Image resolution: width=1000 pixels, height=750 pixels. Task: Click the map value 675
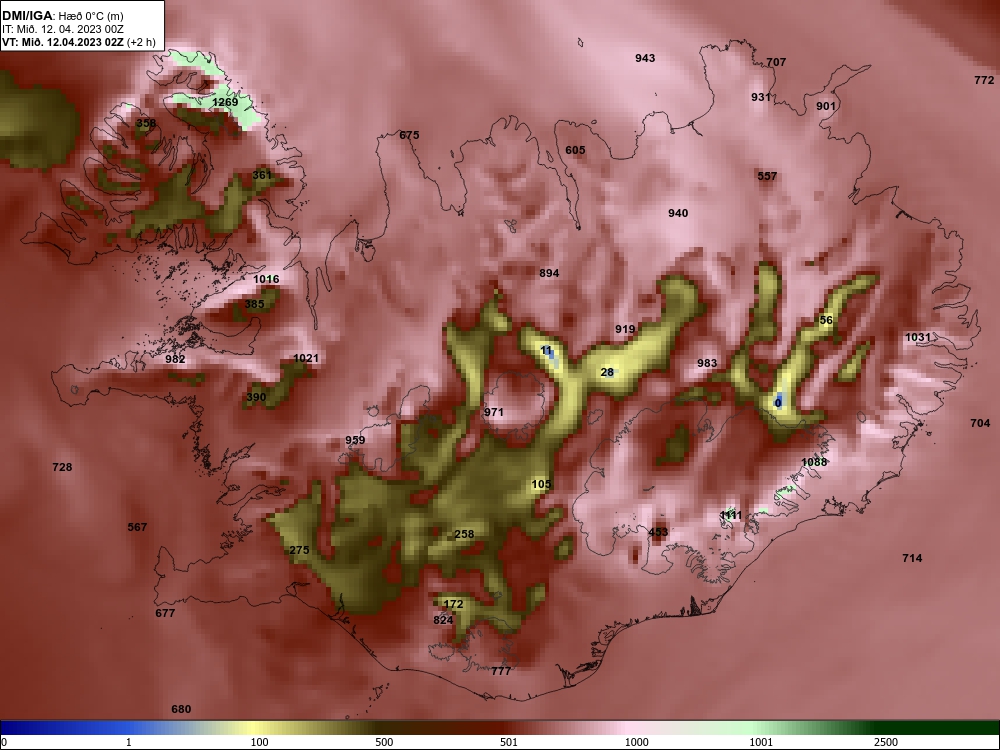coord(409,135)
